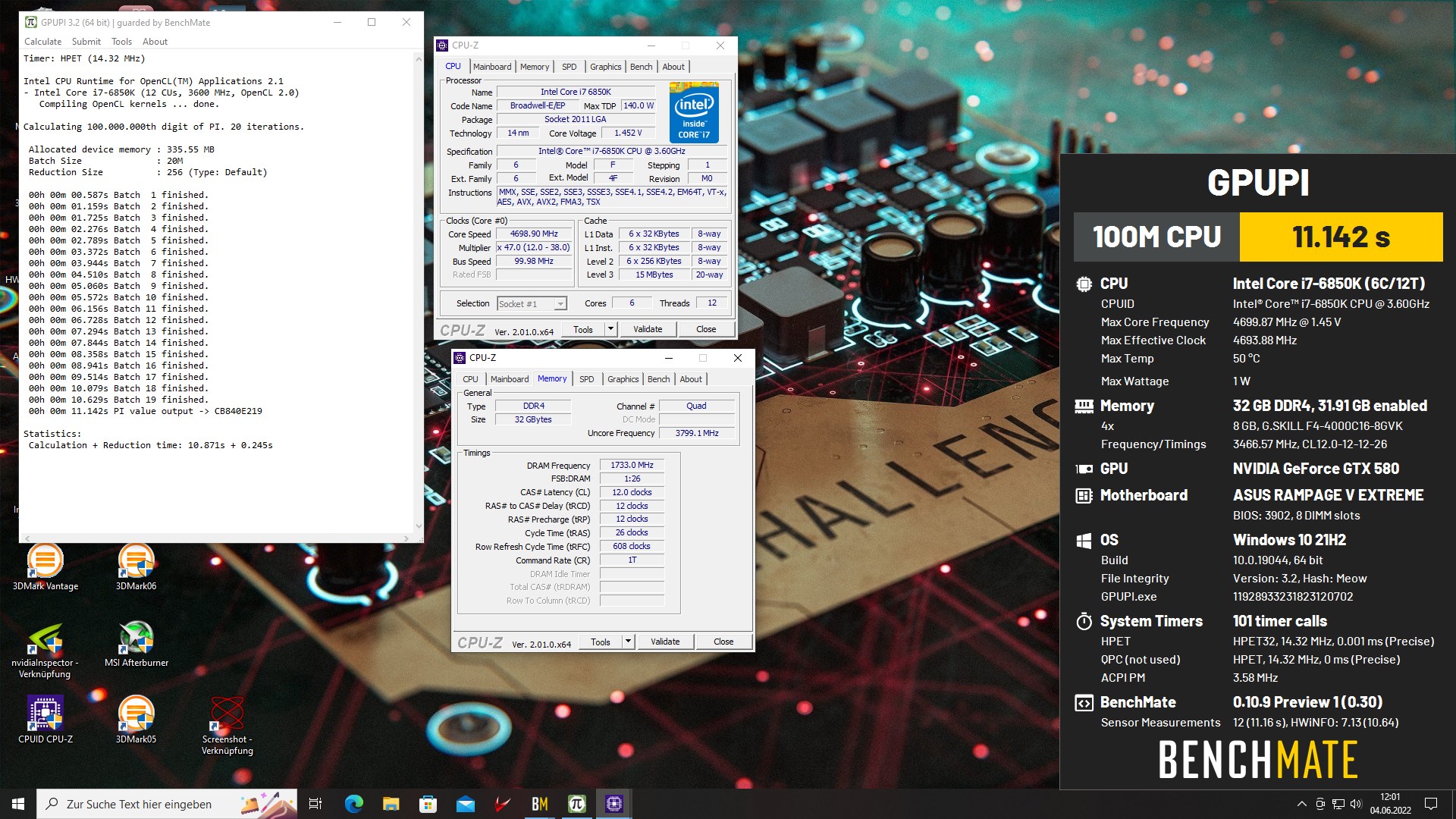1456x819 pixels.
Task: Click the red checkmark app in taskbar
Action: pos(502,804)
